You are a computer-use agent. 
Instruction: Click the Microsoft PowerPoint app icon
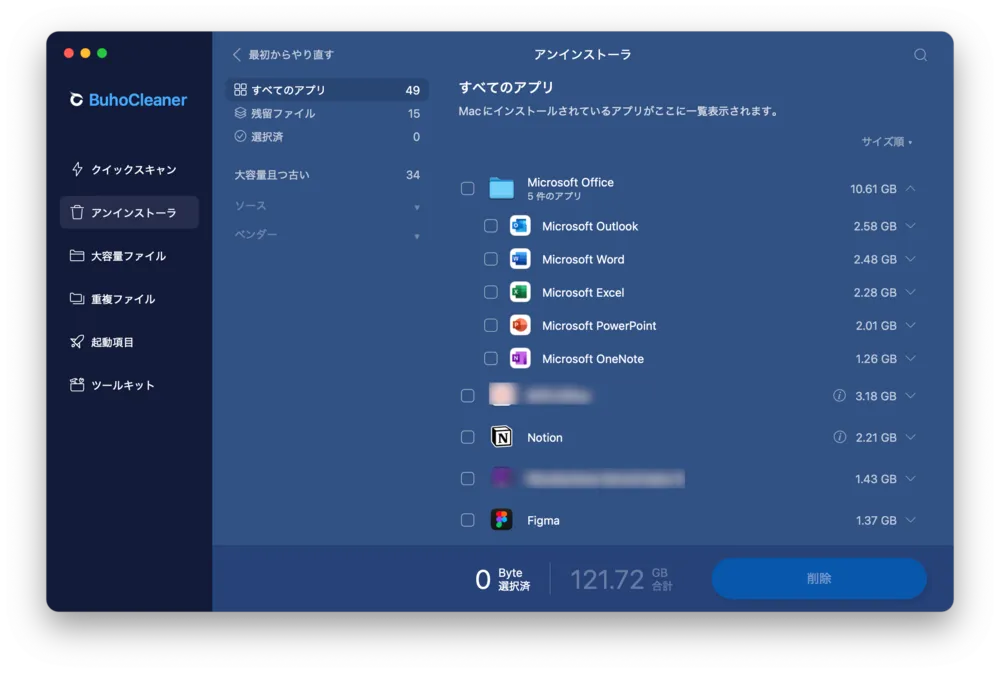[x=520, y=325]
